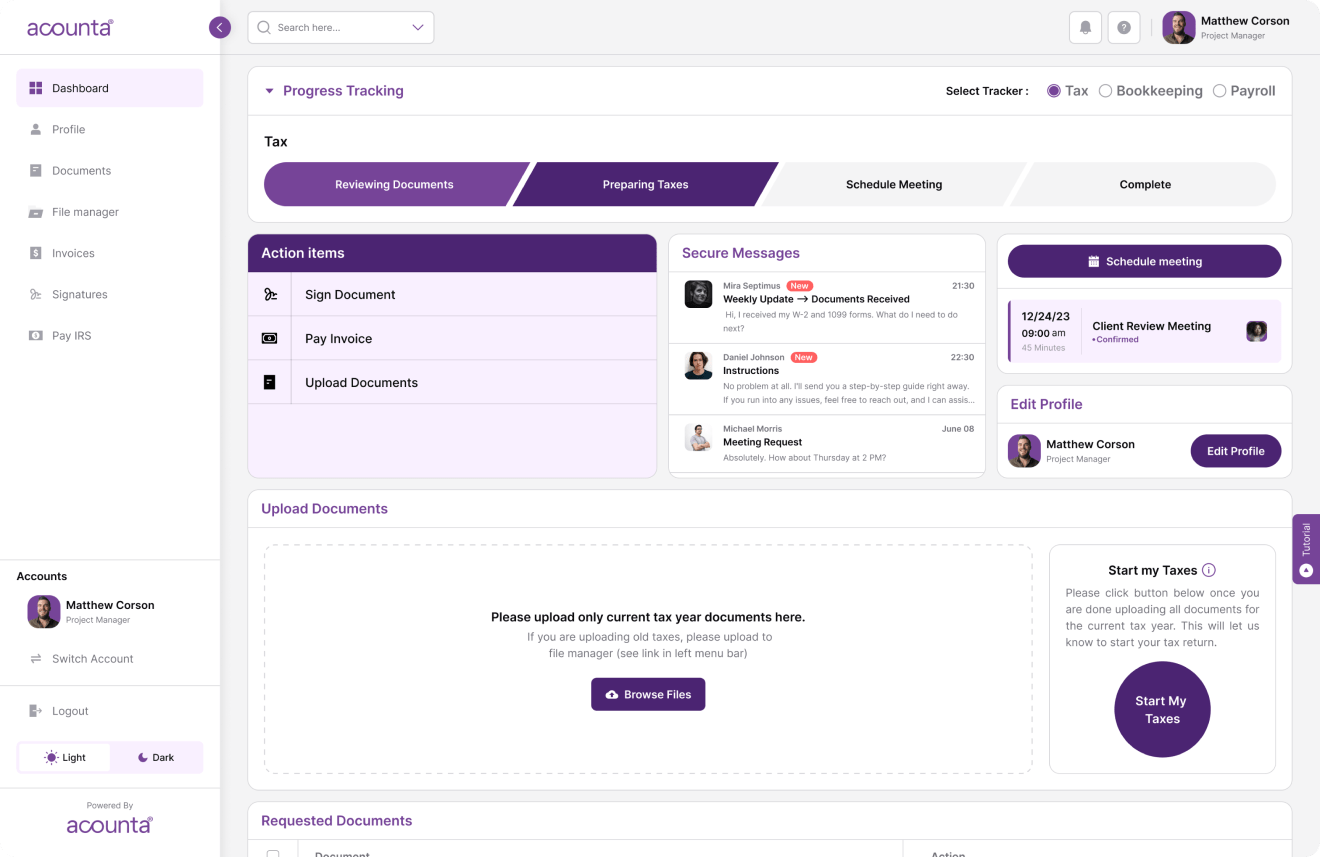Click Michael Morris message avatar
This screenshot has height=857, width=1320.
pos(698,437)
